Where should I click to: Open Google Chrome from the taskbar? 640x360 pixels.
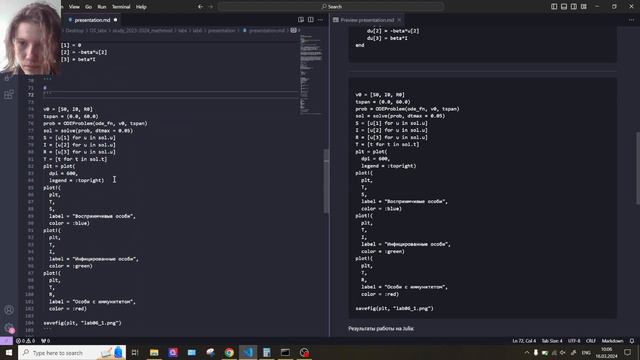tap(229, 352)
